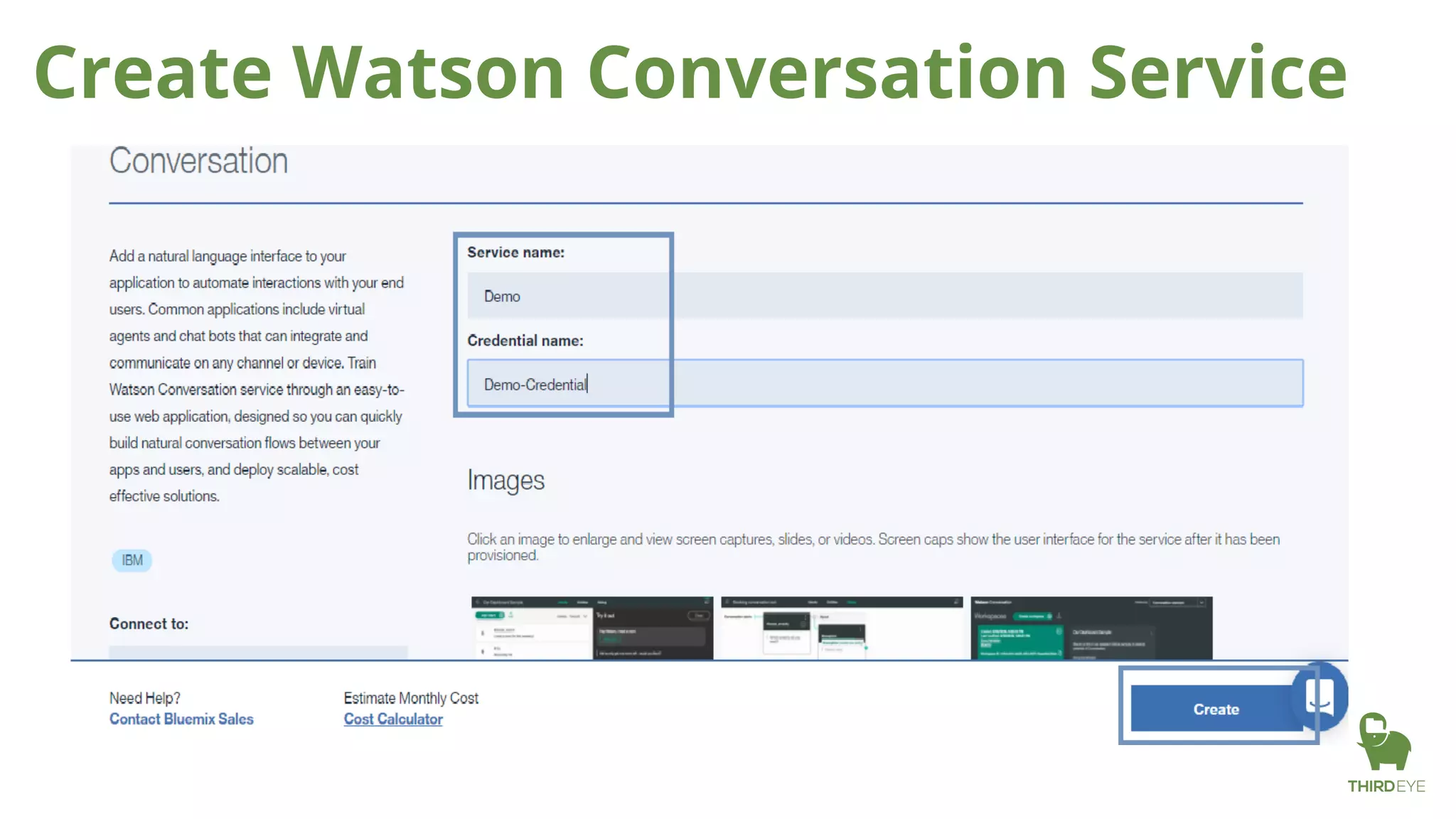This screenshot has height=819, width=1456.
Task: Click the Estimate Monthly Cost label
Action: tap(411, 698)
